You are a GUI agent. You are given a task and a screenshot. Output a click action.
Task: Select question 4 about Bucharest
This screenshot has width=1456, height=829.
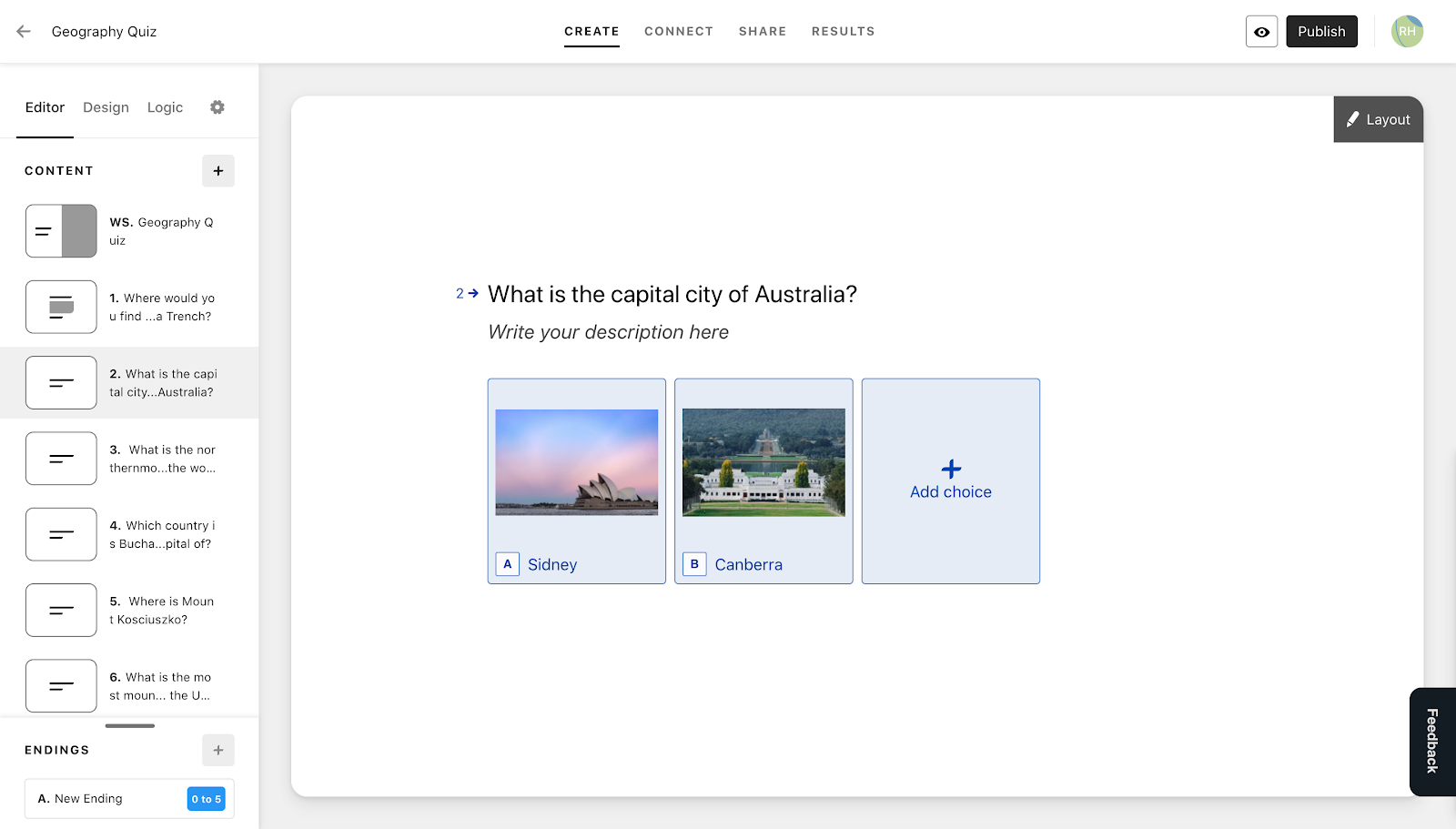point(129,534)
